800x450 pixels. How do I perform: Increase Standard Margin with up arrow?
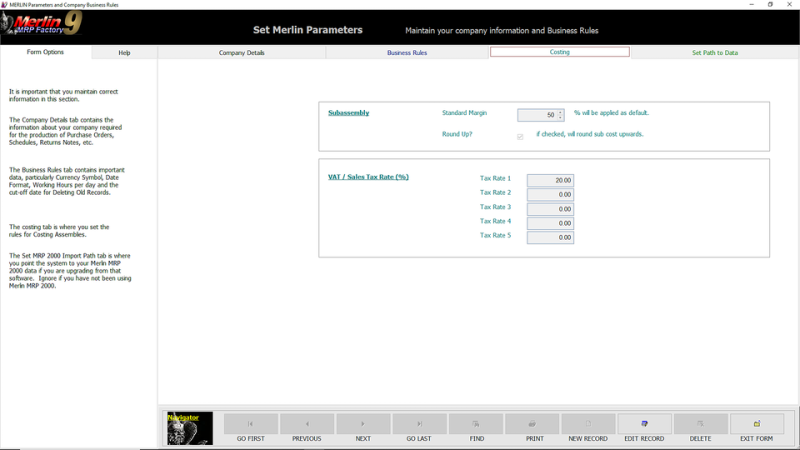point(561,112)
